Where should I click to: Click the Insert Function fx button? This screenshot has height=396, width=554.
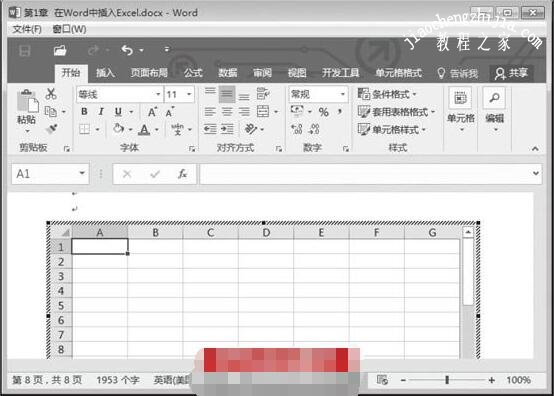point(182,174)
